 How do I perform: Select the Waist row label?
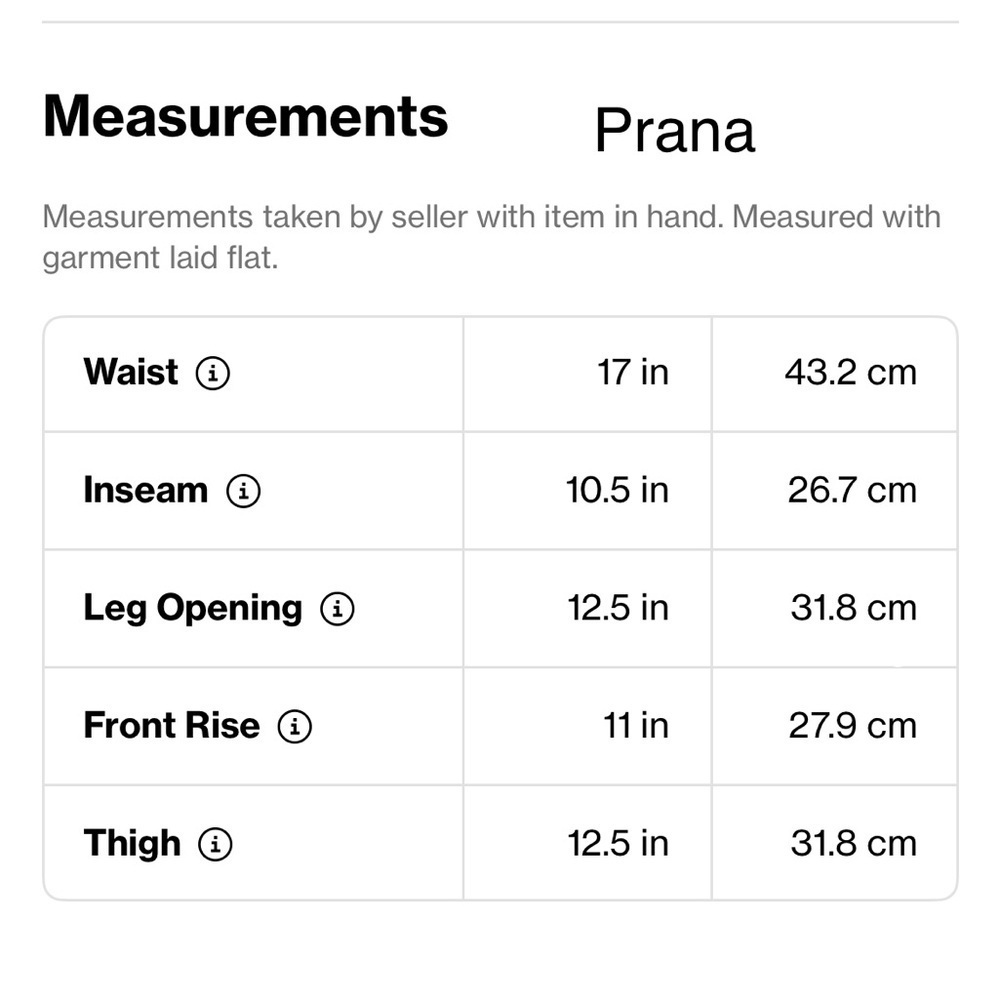131,372
